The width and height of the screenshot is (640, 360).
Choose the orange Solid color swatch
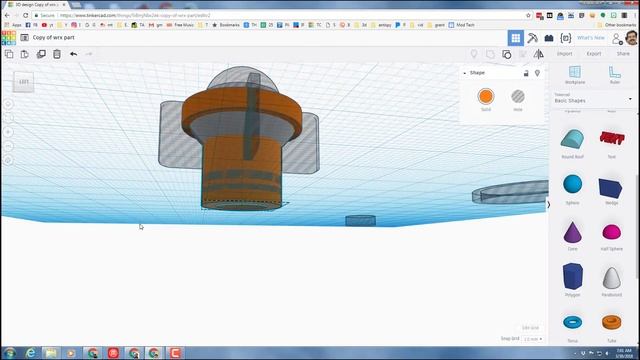486,97
